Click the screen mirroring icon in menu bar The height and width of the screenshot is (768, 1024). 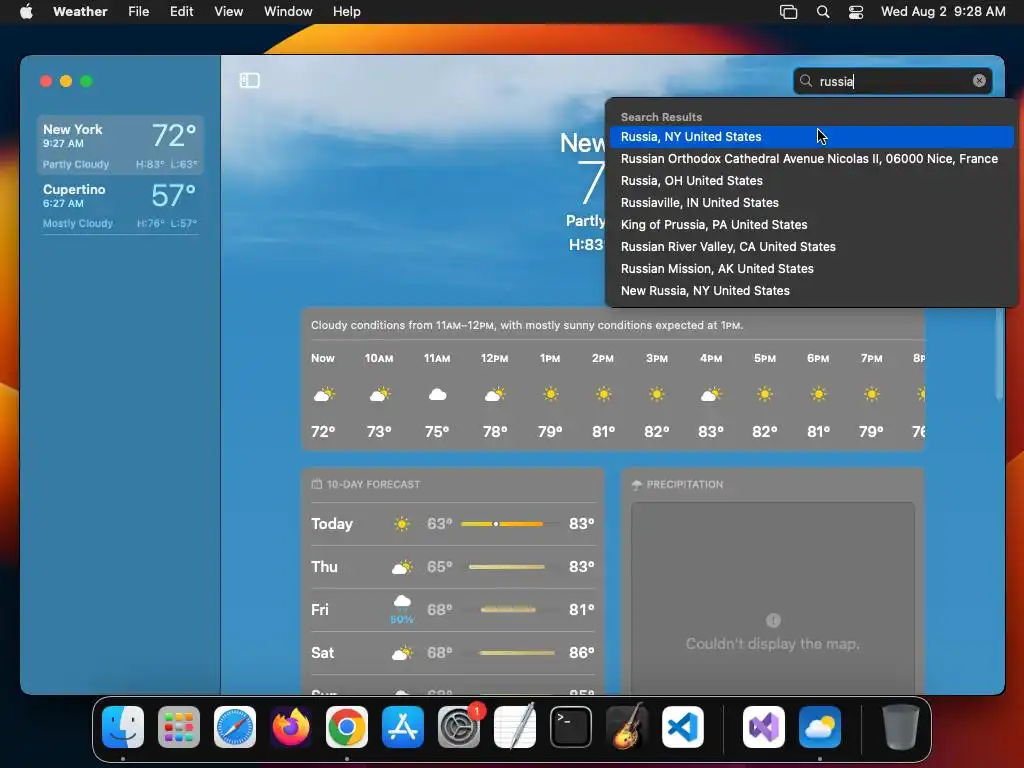click(x=789, y=12)
